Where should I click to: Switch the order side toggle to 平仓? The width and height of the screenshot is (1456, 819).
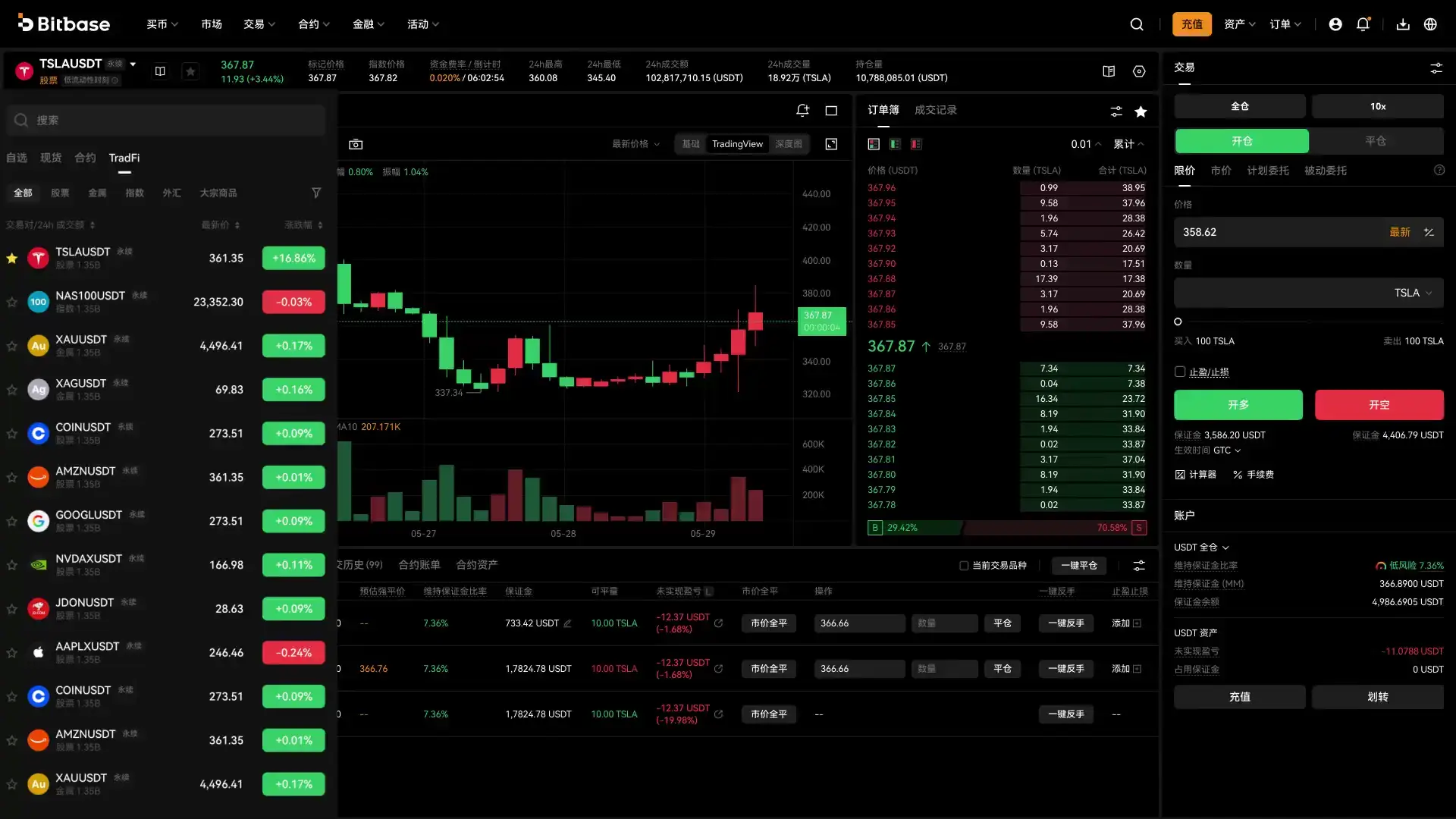tap(1376, 141)
